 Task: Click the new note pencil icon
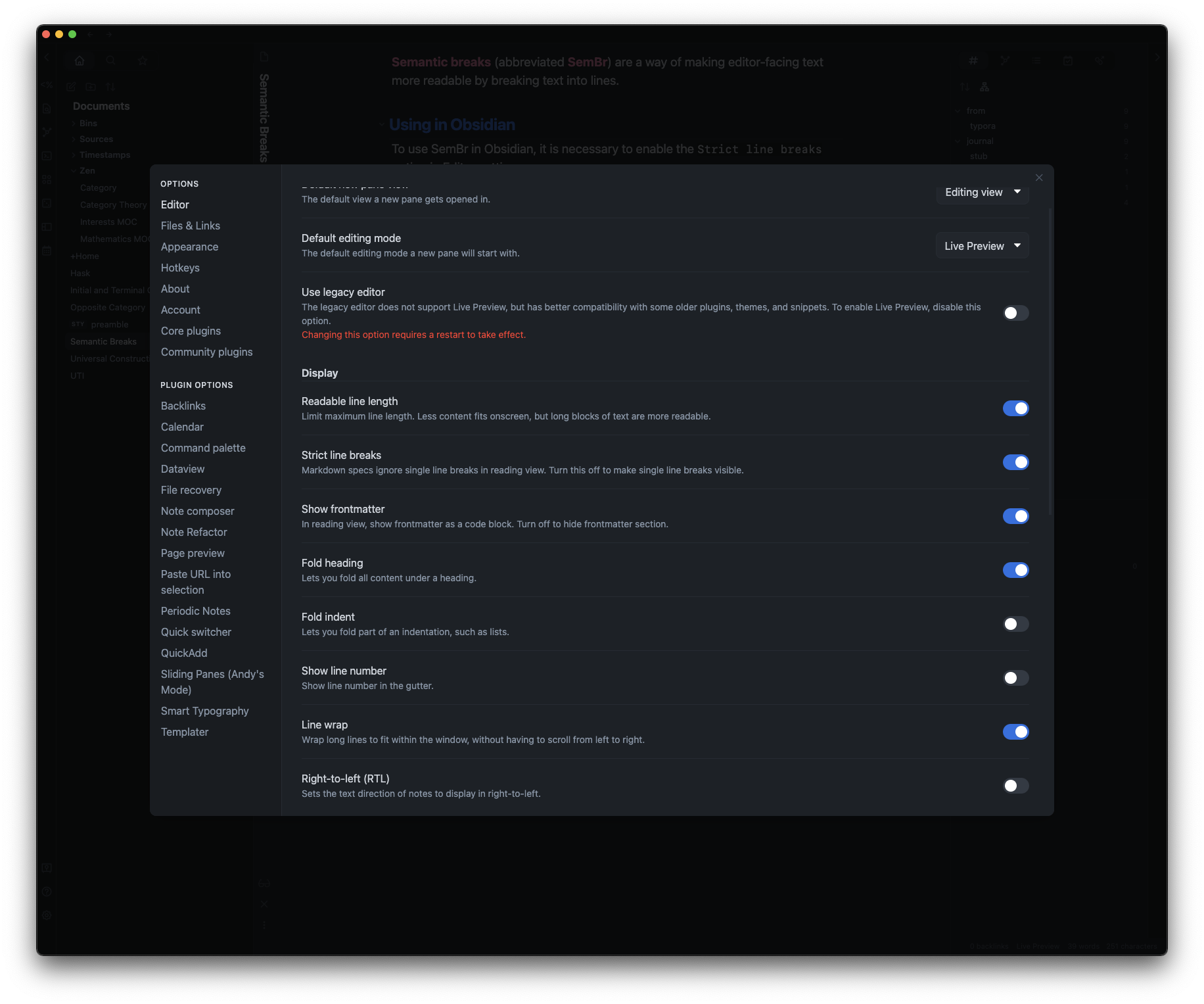(x=71, y=87)
